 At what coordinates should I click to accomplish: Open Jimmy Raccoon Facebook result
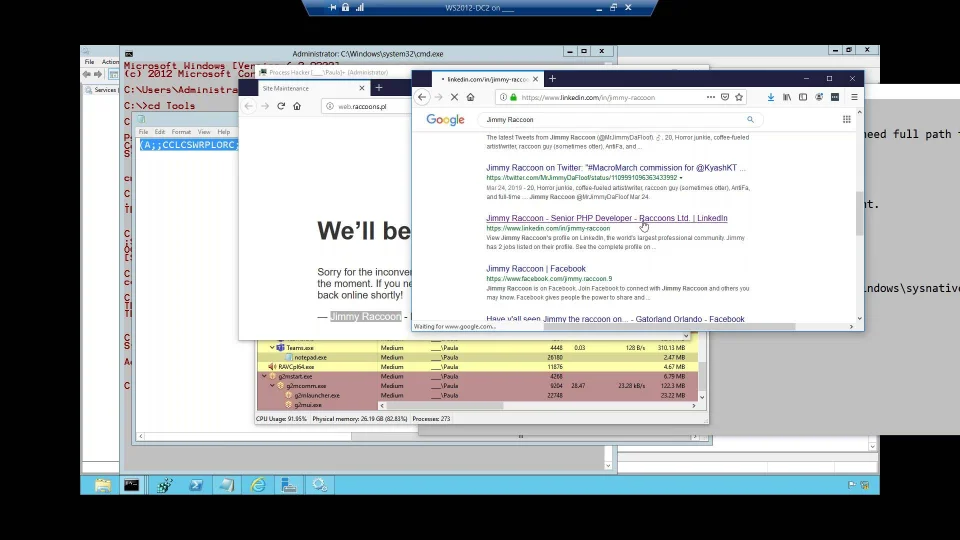(x=536, y=269)
